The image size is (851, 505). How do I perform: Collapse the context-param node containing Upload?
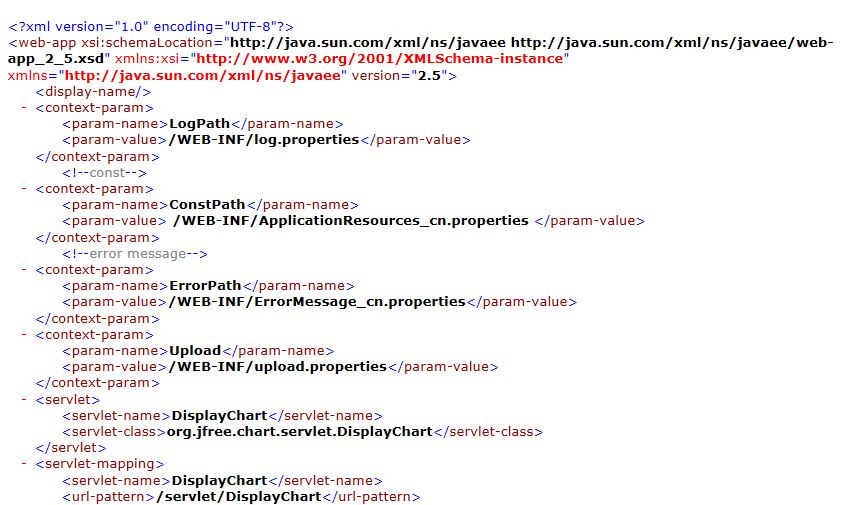coord(24,334)
